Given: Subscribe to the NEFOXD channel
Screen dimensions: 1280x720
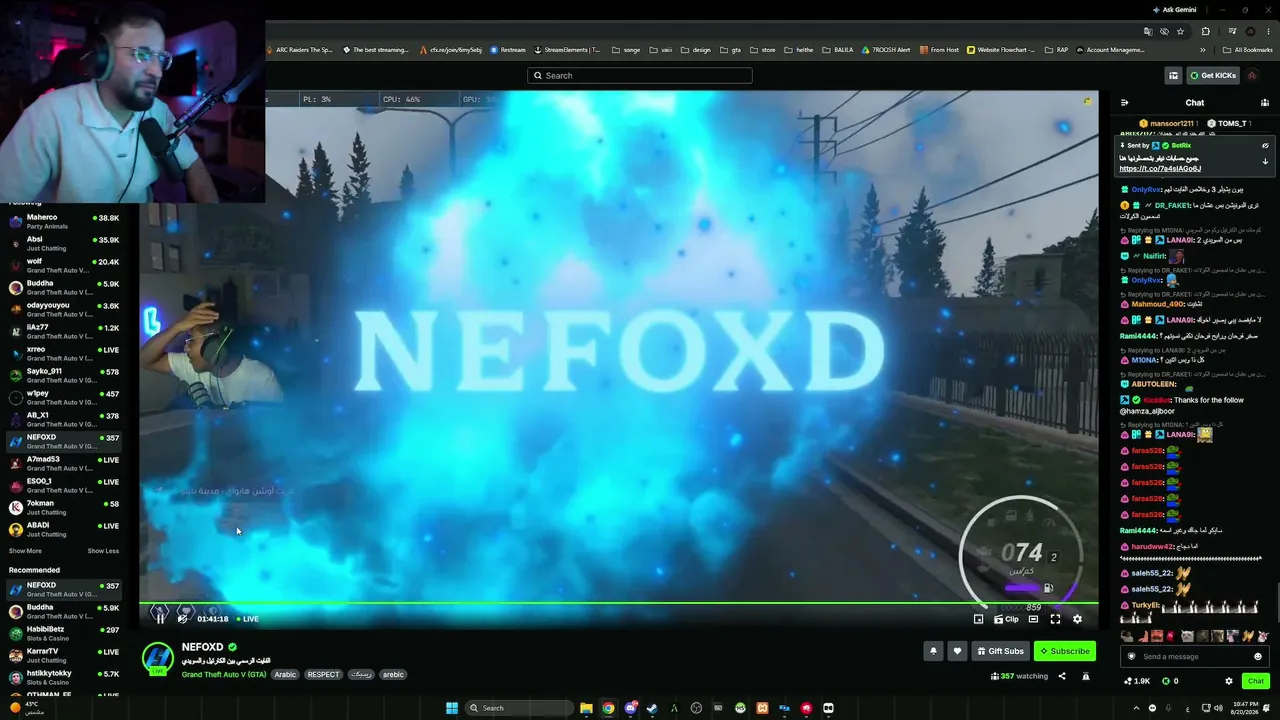Looking at the screenshot, I should coord(1064,651).
